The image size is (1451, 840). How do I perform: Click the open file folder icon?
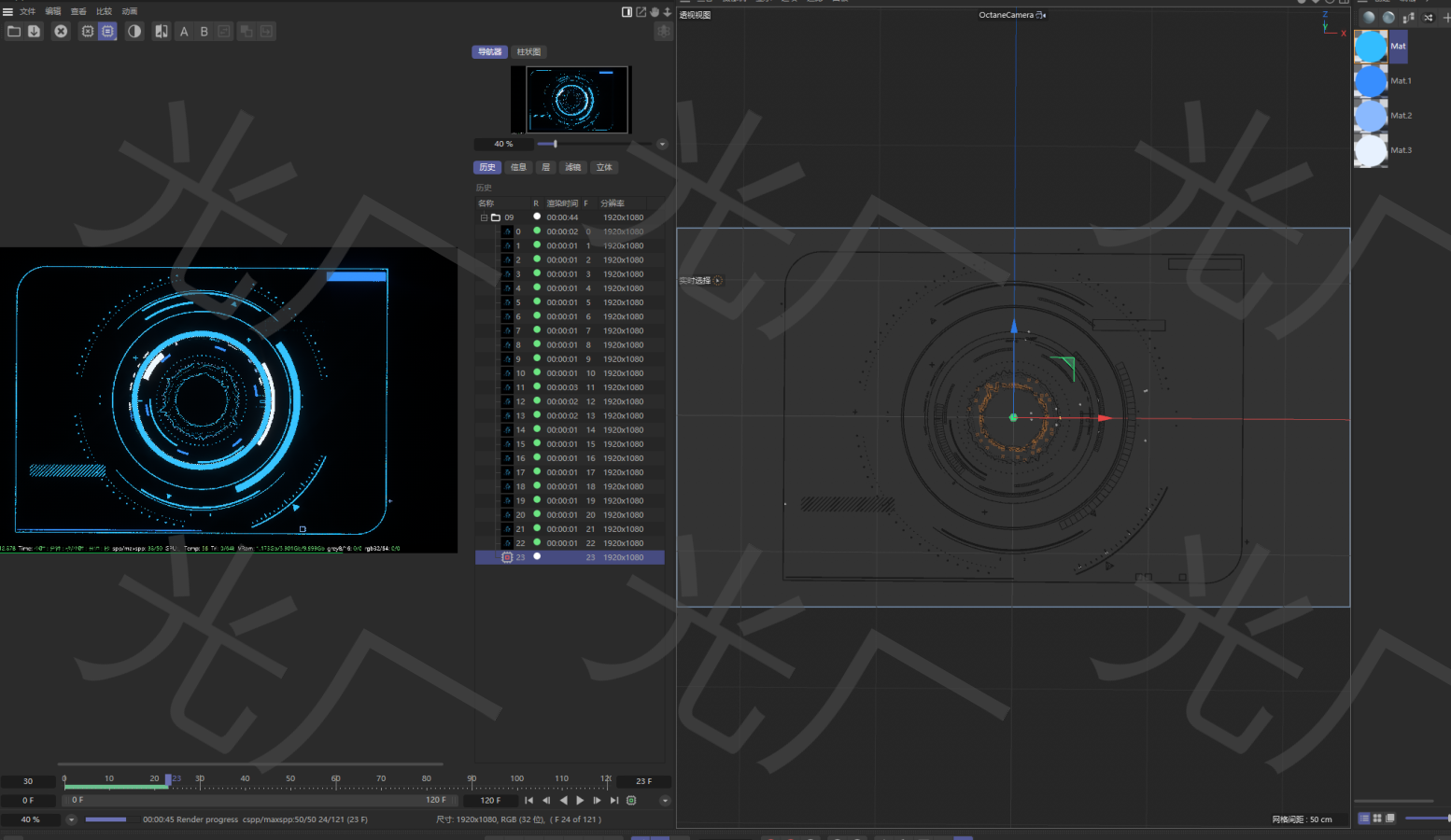pos(14,32)
